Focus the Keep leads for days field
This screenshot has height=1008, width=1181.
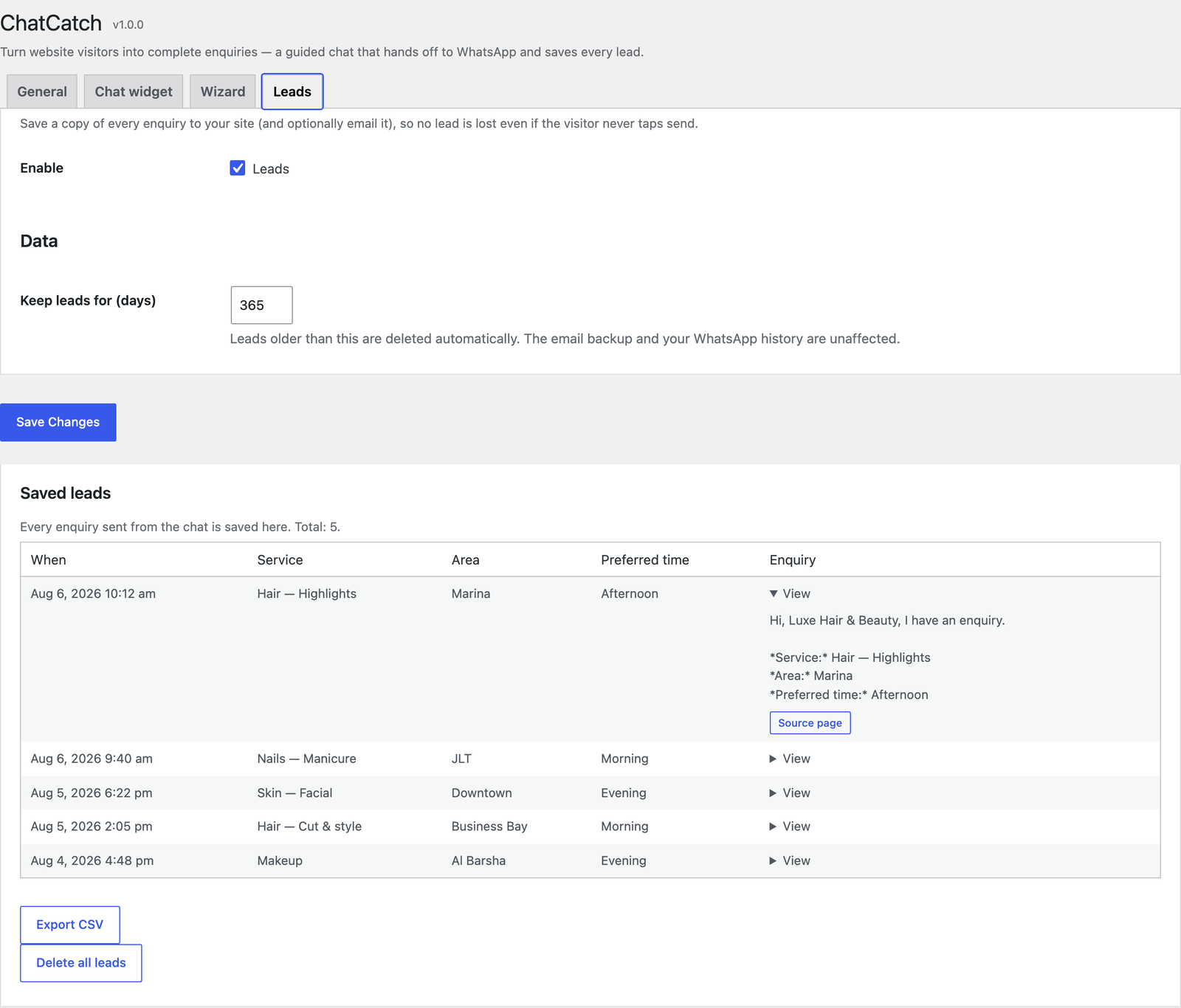[261, 305]
